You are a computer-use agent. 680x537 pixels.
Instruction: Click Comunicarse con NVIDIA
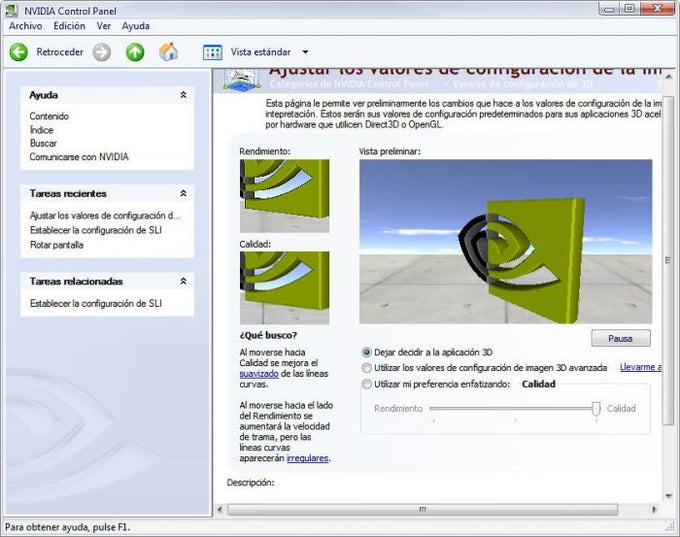pyautogui.click(x=79, y=157)
